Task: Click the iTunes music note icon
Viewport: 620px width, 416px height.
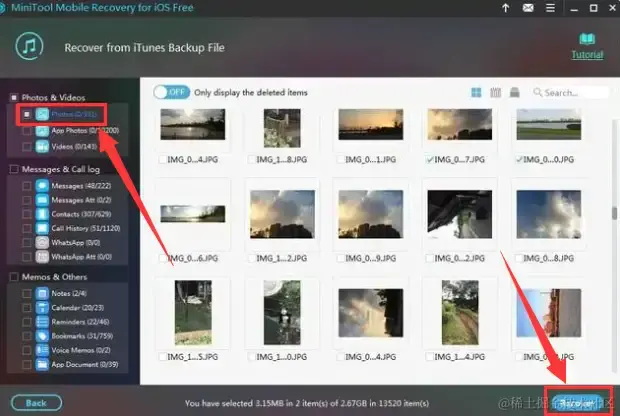Action: tap(29, 46)
